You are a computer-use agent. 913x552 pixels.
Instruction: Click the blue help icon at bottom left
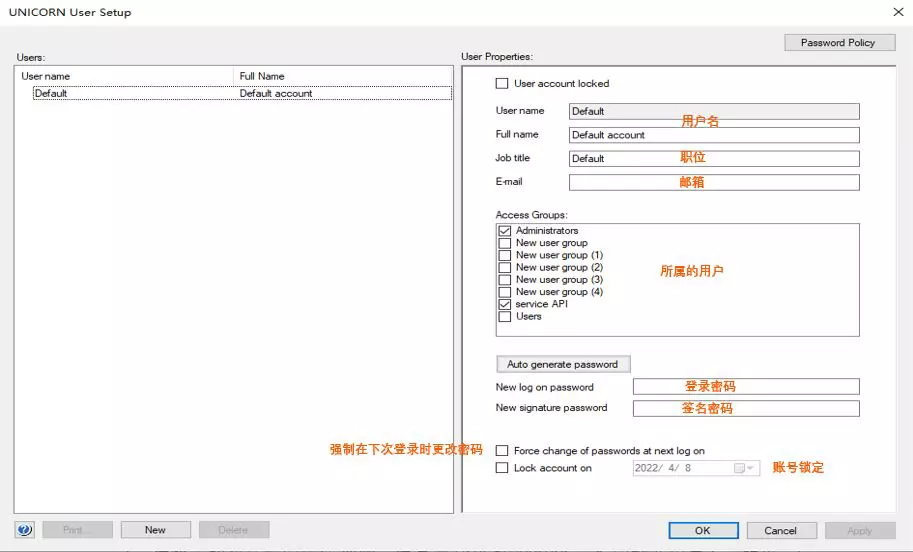[x=25, y=530]
